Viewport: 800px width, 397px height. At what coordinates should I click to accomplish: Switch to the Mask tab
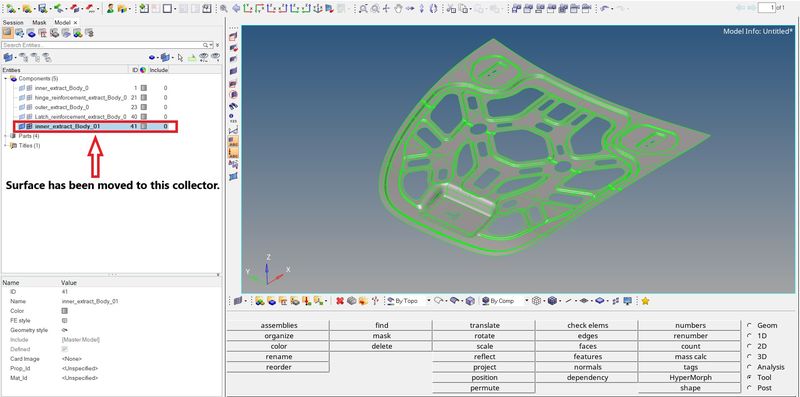pos(39,22)
